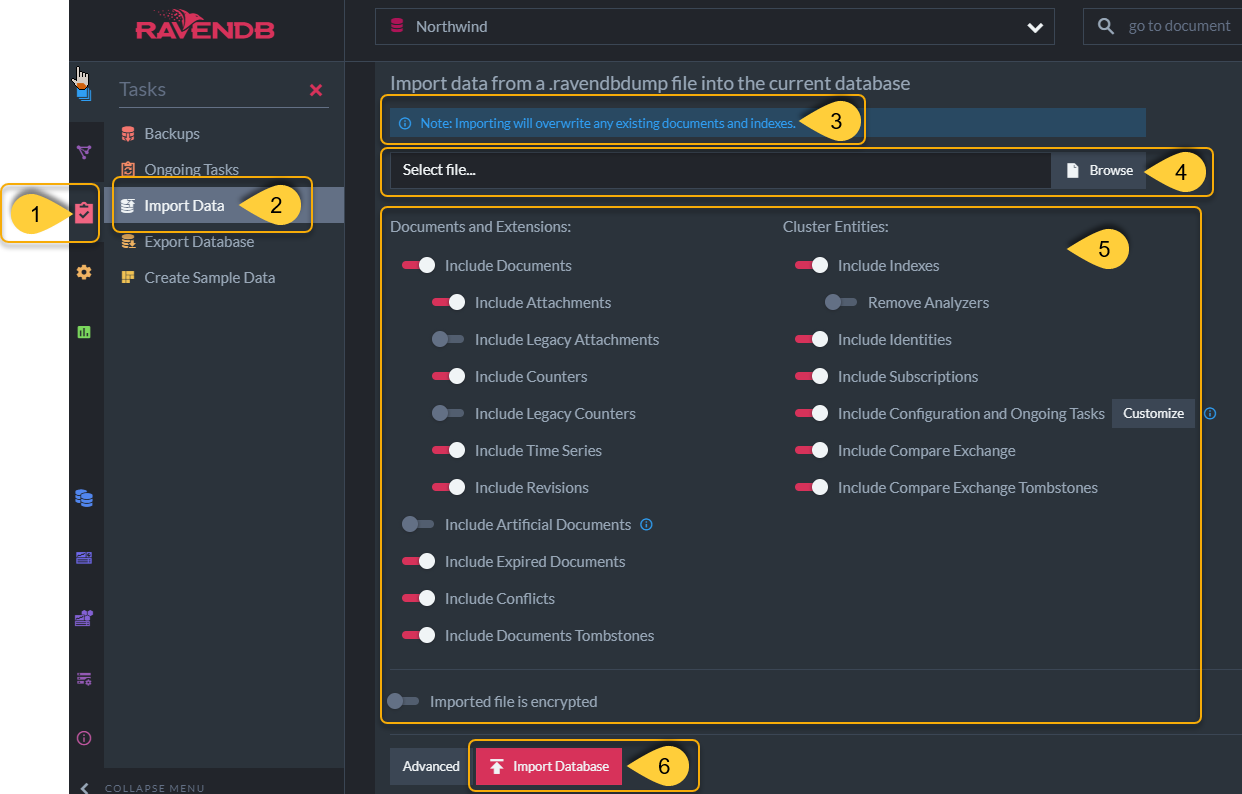Viewport: 1242px width, 794px height.
Task: Toggle Include Configuration and Ongoing Tasks
Action: pos(811,413)
